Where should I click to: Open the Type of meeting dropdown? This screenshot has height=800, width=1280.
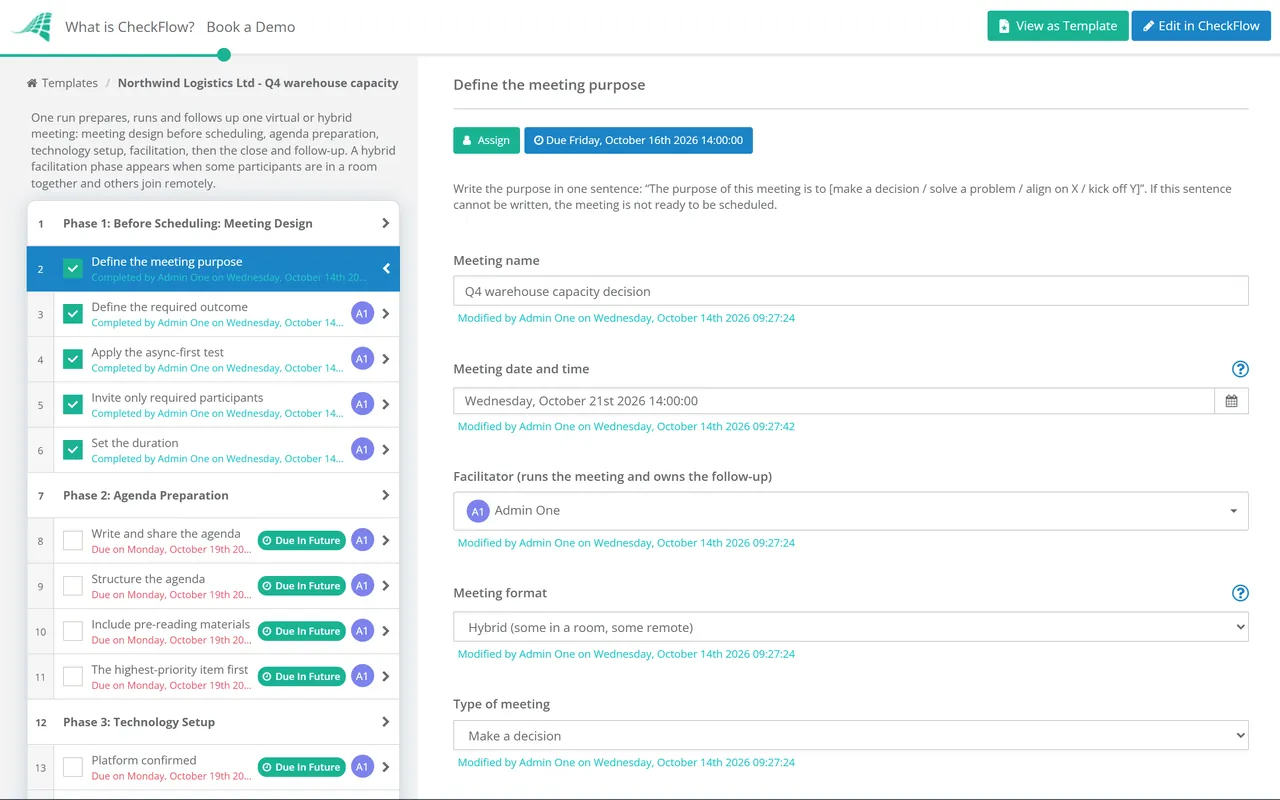[x=851, y=736]
